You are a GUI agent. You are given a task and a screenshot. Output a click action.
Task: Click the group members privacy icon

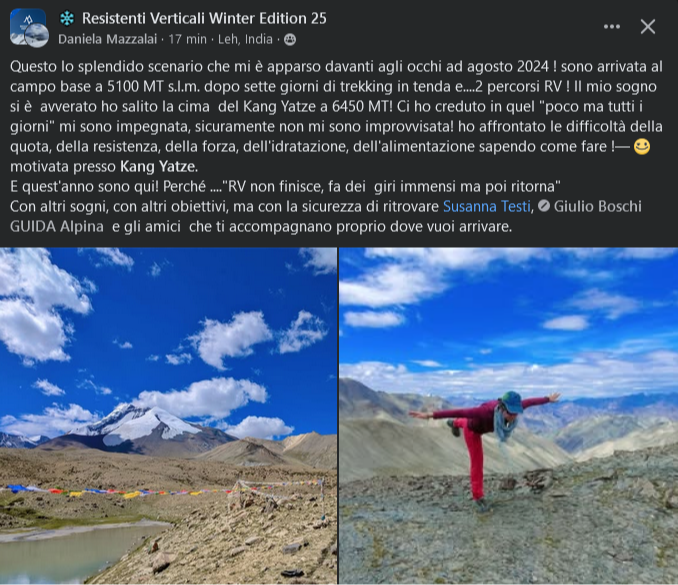pos(290,40)
